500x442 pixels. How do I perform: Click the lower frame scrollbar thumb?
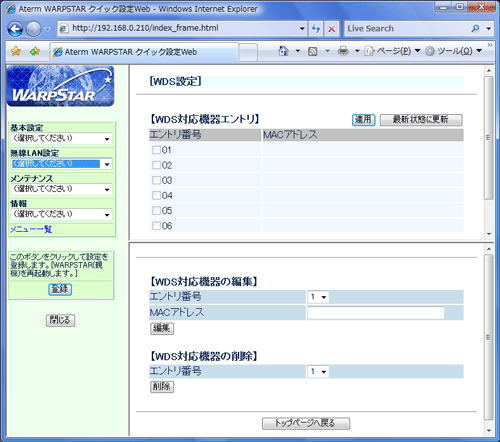pyautogui.click(x=488, y=337)
